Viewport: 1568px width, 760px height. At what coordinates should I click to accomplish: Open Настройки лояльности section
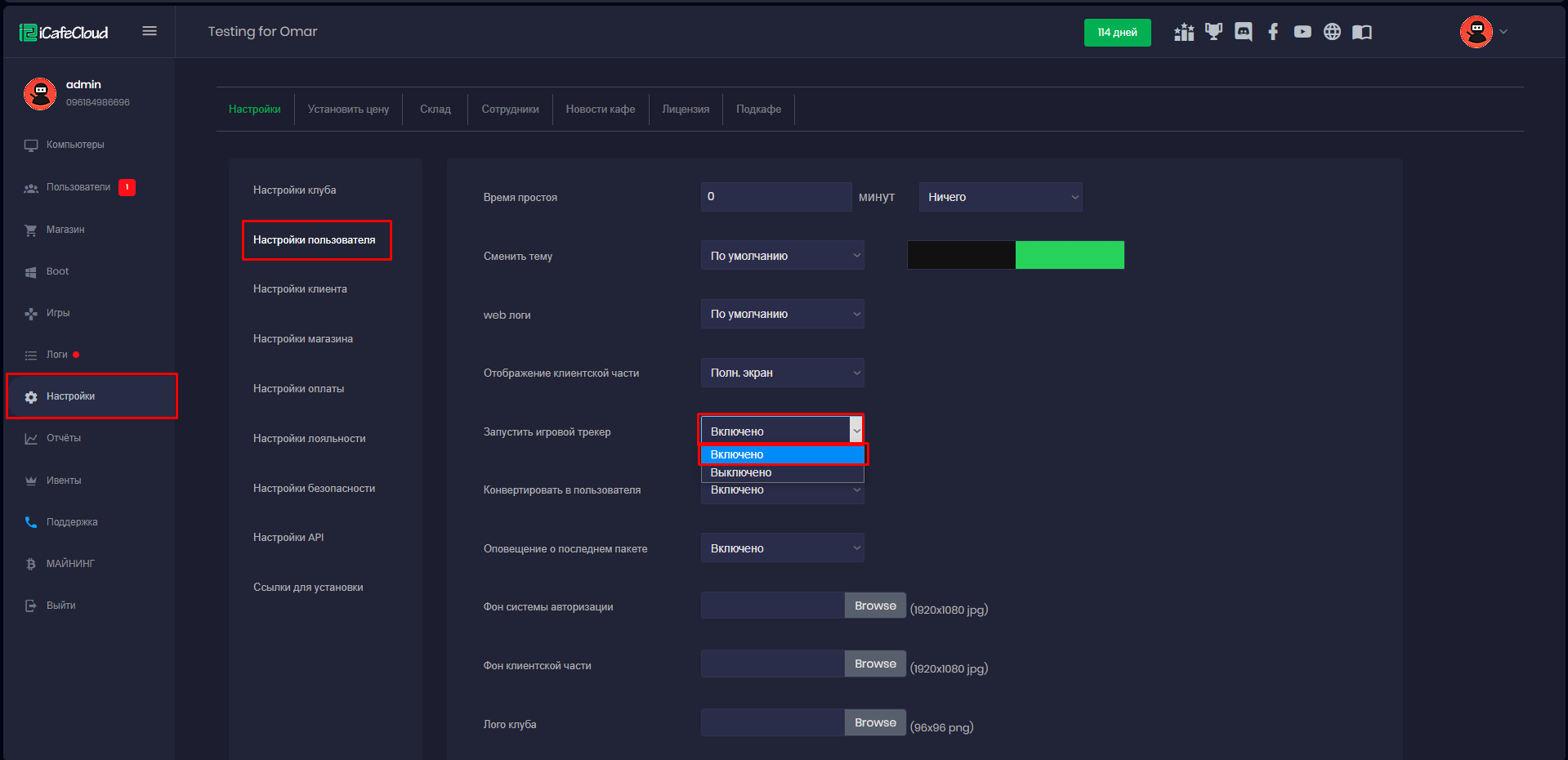[x=309, y=439]
